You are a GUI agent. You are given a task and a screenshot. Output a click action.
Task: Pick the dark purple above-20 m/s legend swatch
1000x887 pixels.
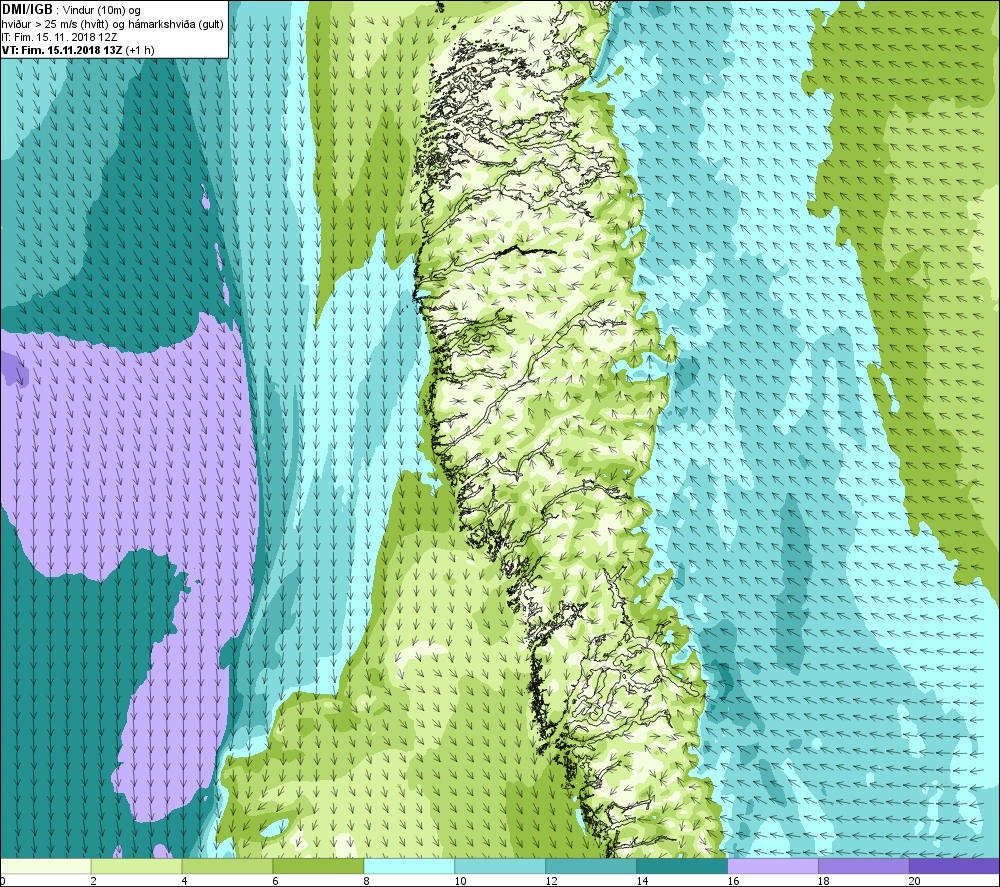pyautogui.click(x=954, y=866)
